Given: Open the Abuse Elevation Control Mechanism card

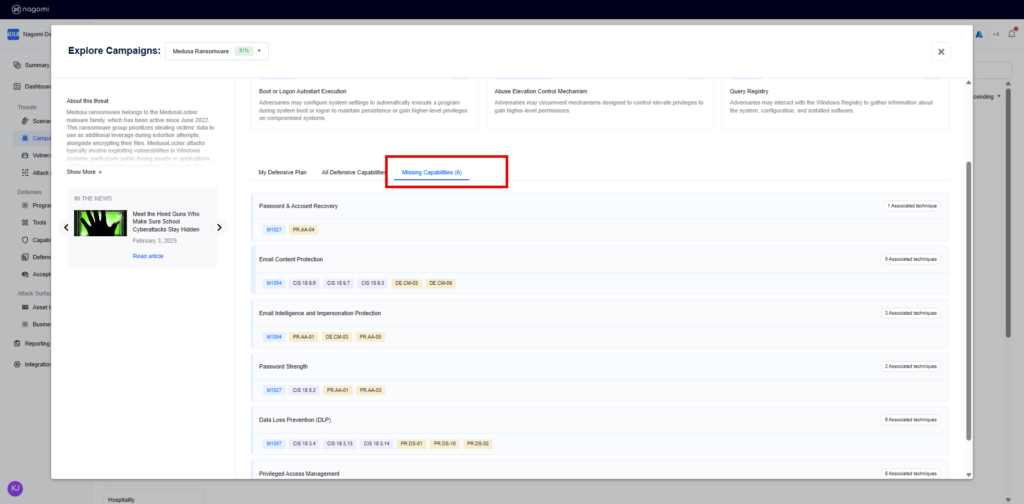Looking at the screenshot, I should [x=600, y=103].
